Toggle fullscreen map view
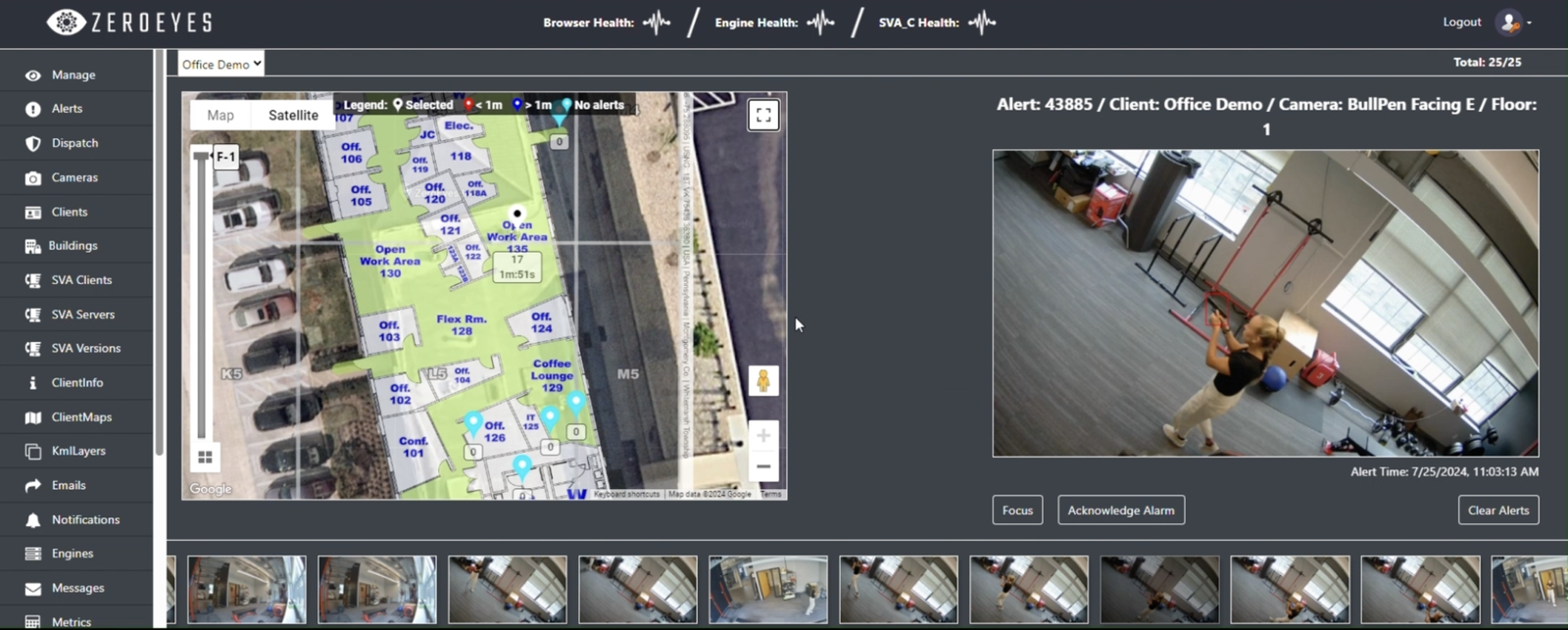 (763, 116)
